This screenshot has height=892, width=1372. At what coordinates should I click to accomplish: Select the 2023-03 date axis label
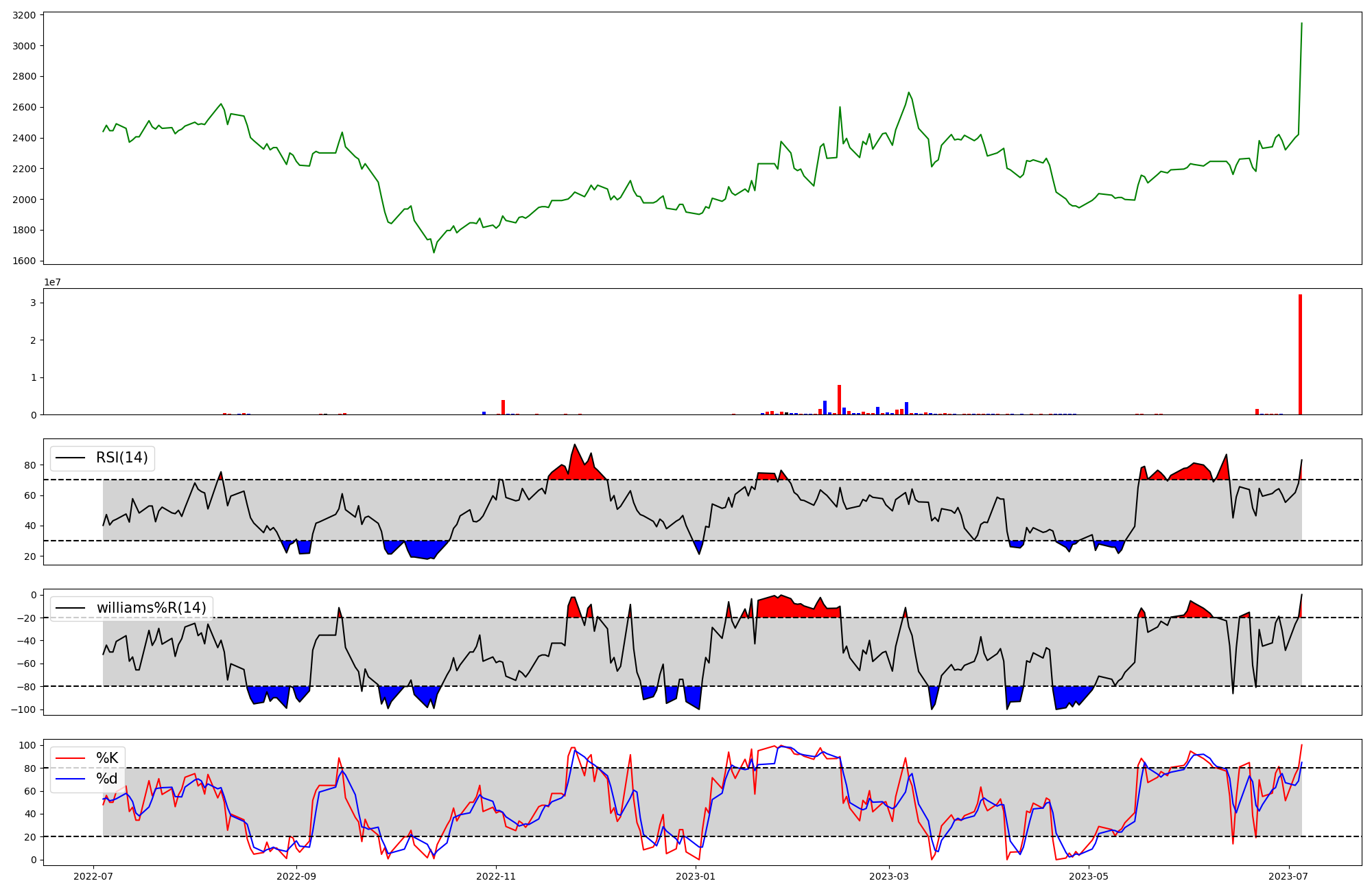[889, 876]
